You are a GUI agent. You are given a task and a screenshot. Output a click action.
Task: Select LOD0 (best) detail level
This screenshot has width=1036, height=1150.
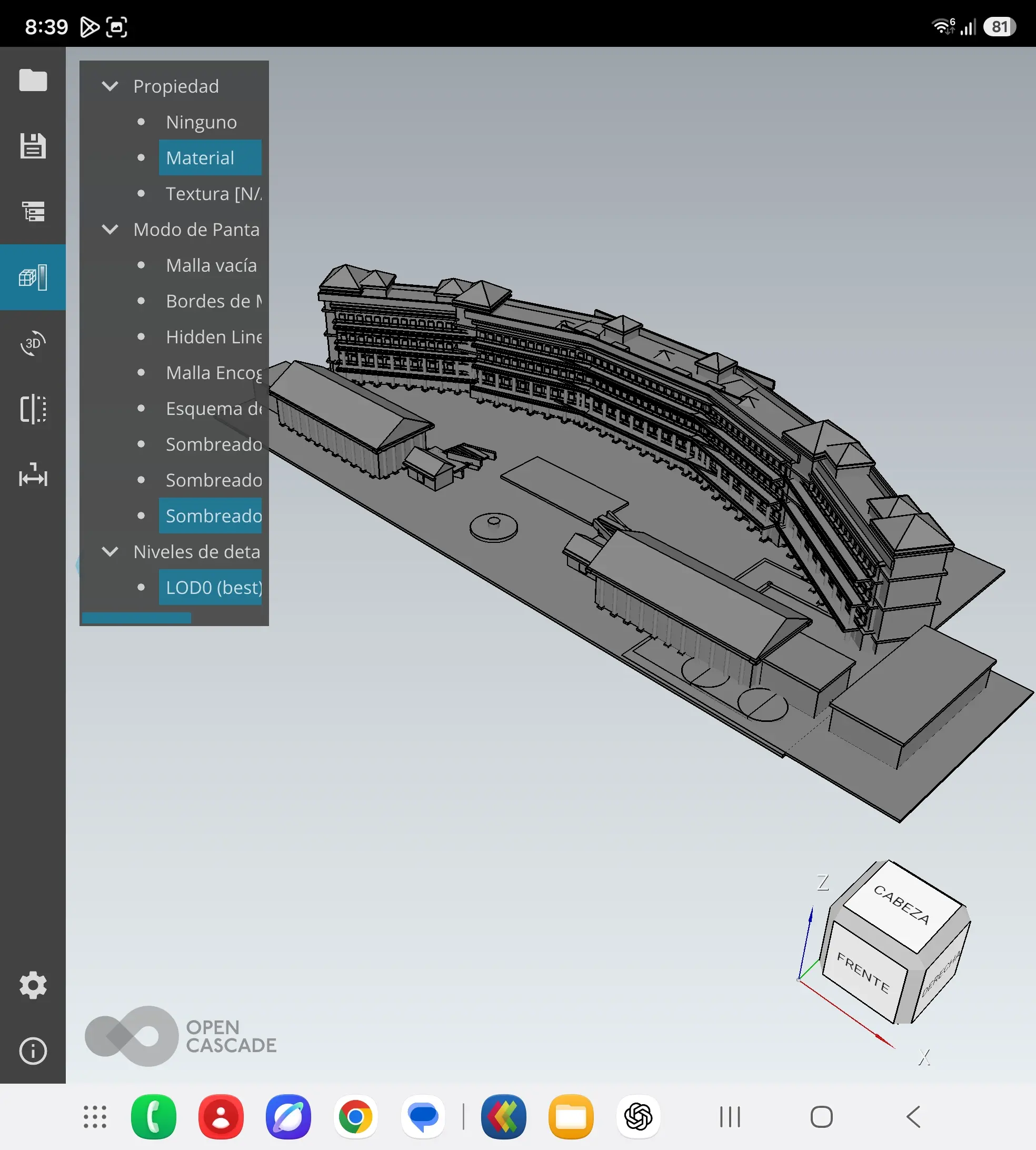(x=210, y=588)
